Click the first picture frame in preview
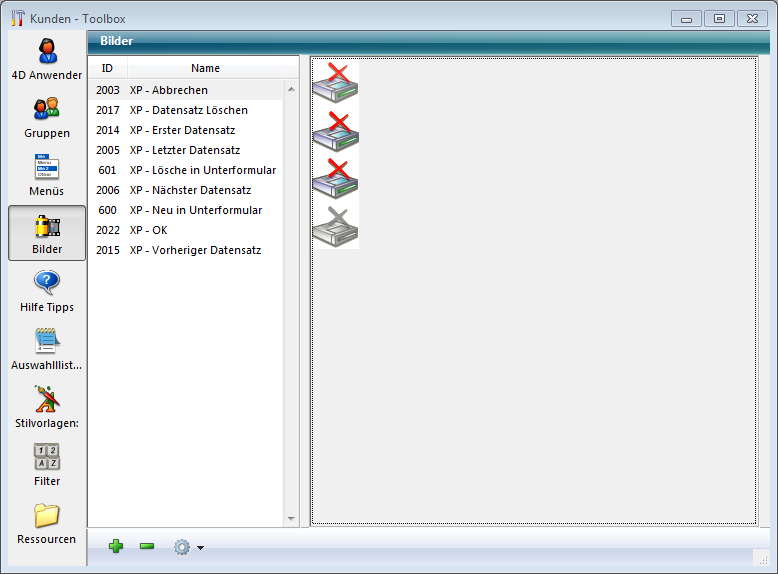This screenshot has height=574, width=778. (335, 82)
